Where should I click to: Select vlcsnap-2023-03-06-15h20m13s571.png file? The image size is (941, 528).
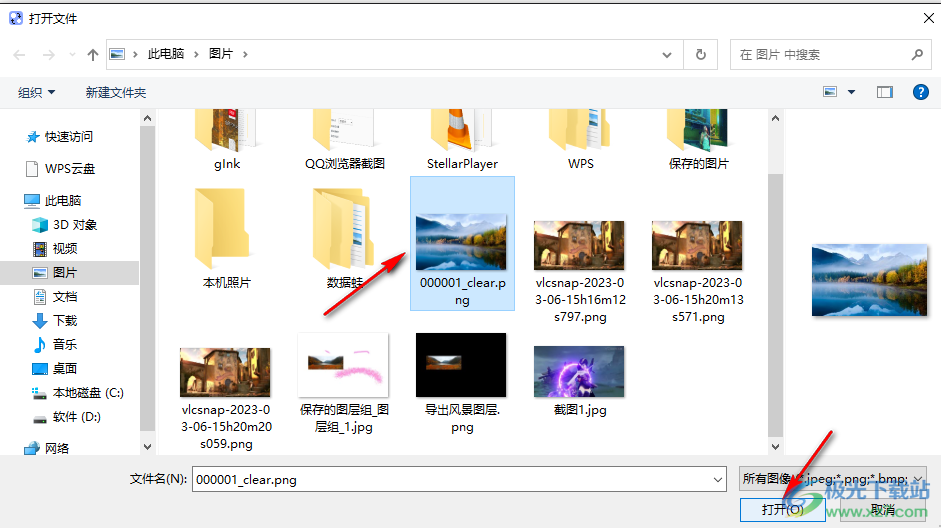click(699, 272)
